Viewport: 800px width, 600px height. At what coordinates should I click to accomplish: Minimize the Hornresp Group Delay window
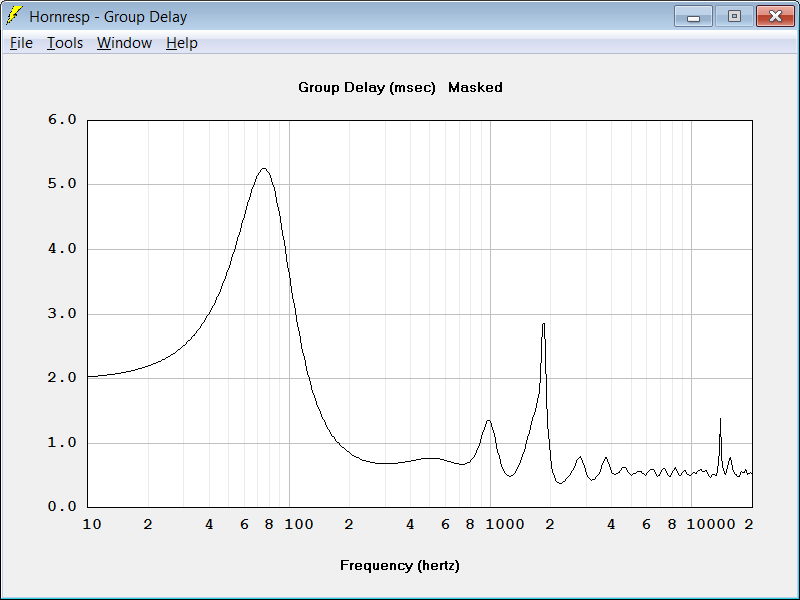(693, 16)
